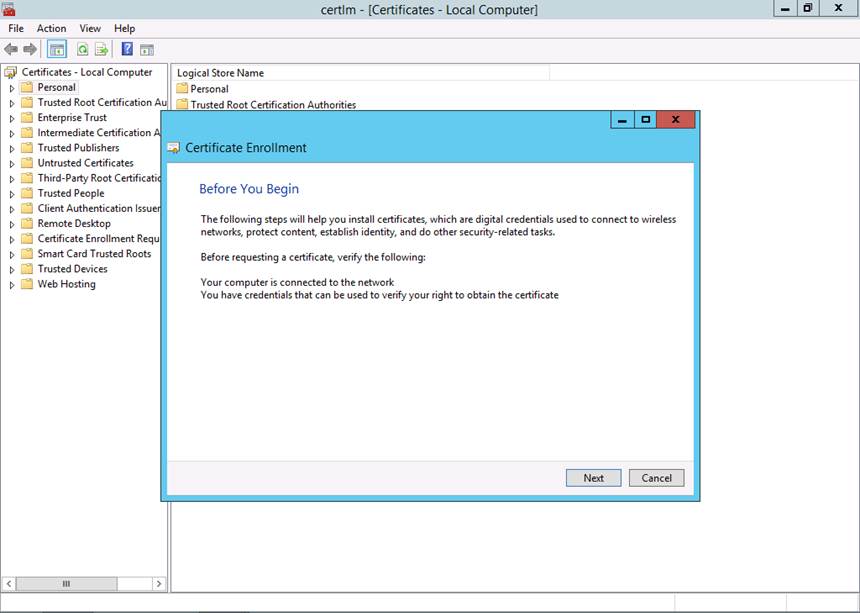The image size is (860, 613).
Task: Select the Untrusted Certificates folder
Action: coord(85,163)
